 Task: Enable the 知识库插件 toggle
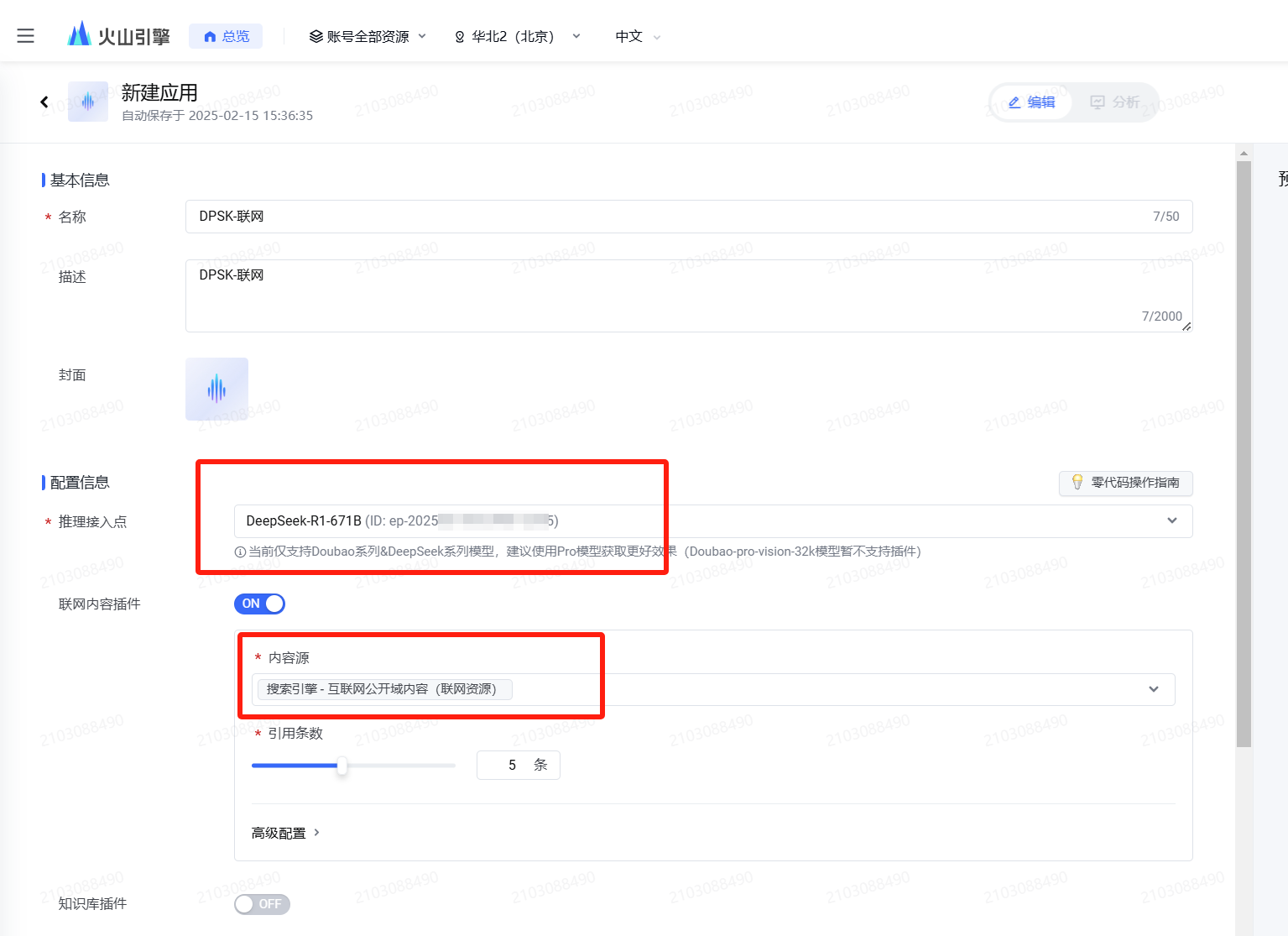(x=262, y=904)
